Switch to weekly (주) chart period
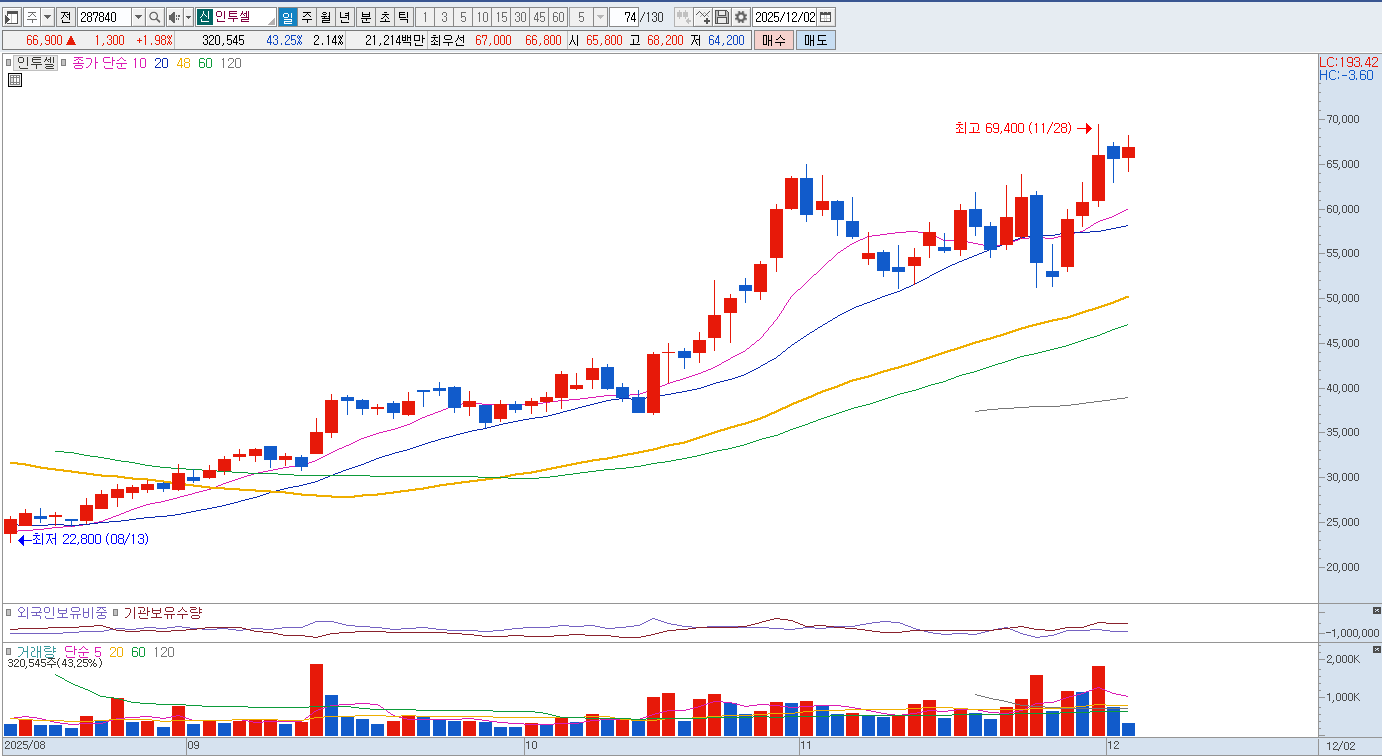 click(306, 17)
